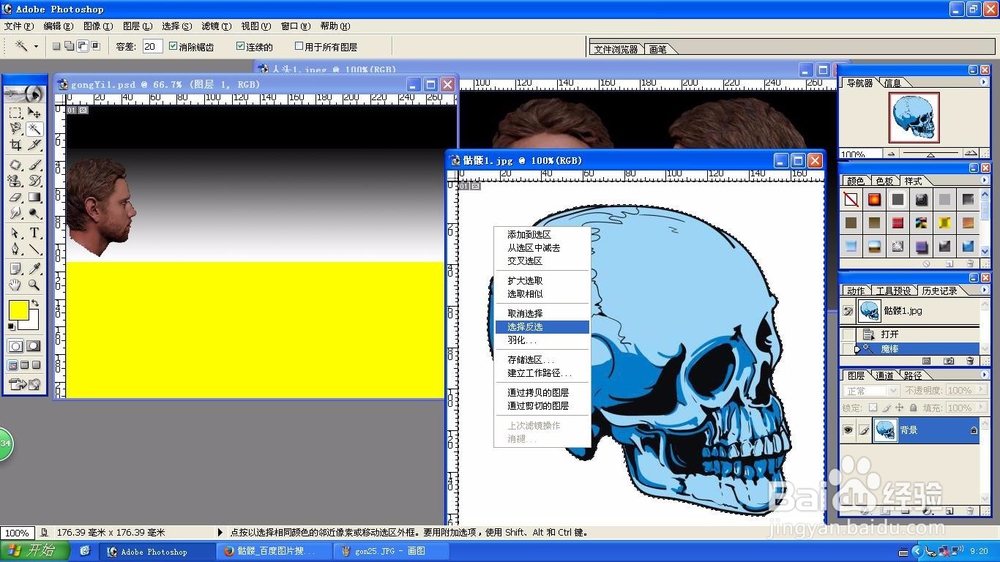Choose 取消选择 in the context menu
The image size is (1000, 562).
tap(541, 313)
